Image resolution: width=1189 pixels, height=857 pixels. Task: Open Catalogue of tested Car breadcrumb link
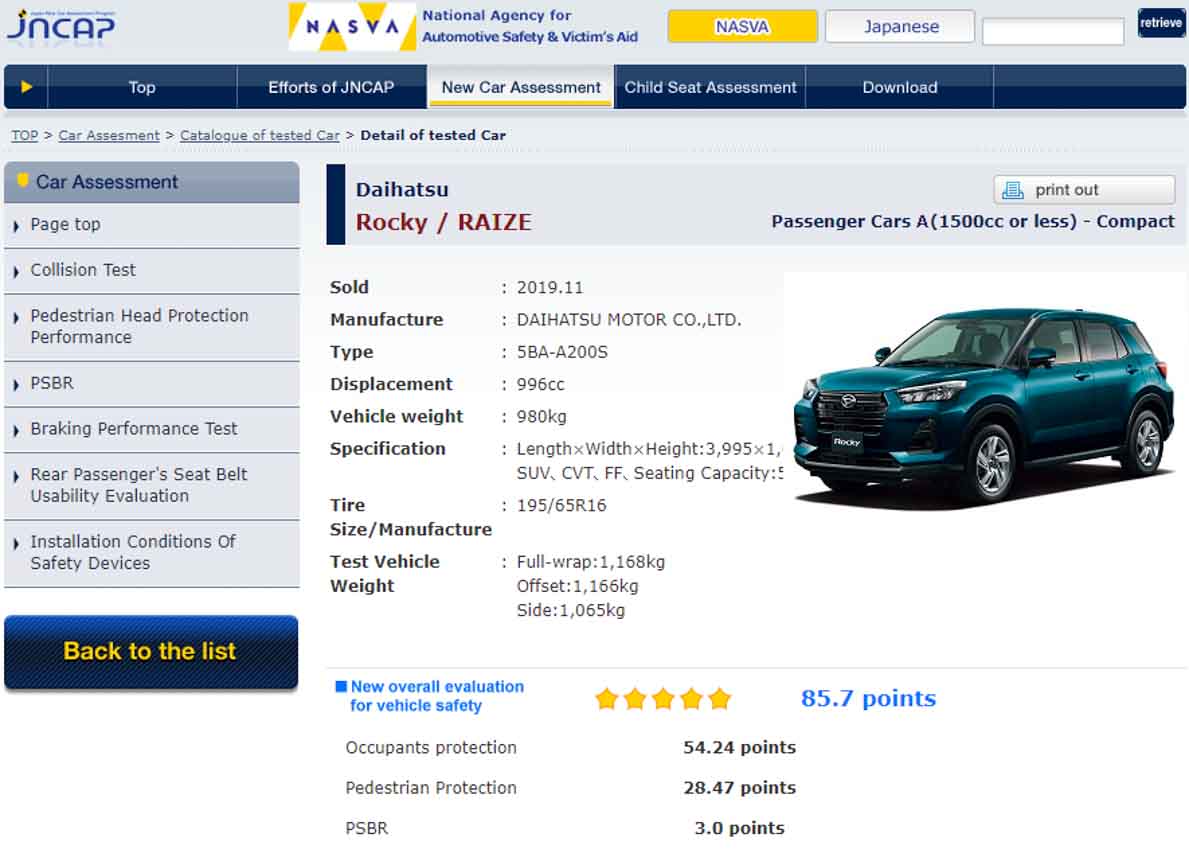(x=260, y=135)
